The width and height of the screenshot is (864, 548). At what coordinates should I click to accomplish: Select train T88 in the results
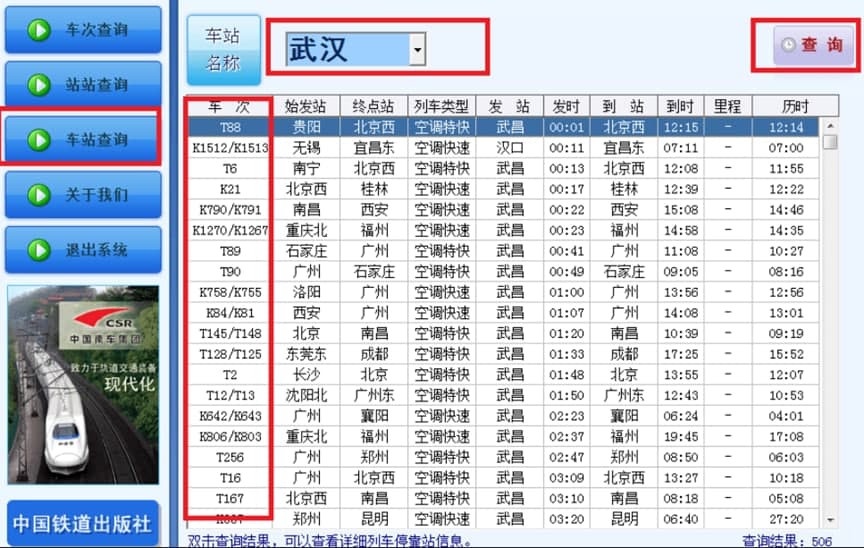pos(503,127)
